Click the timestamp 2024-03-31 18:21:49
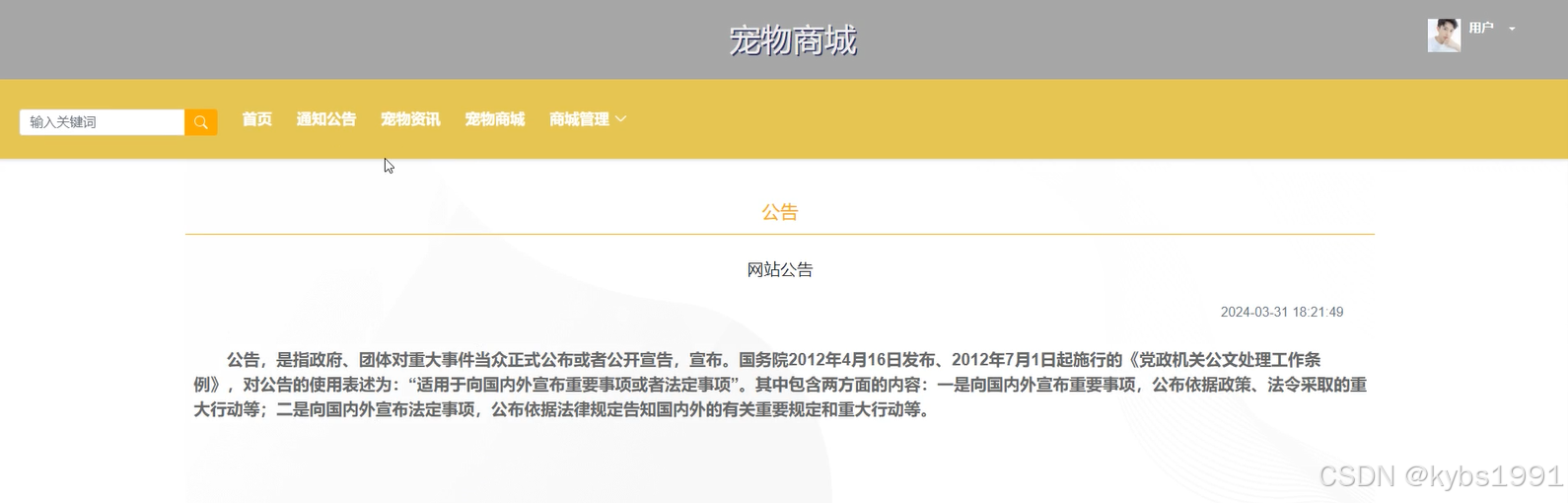Screen dimensions: 1568x503 pyautogui.click(x=1282, y=312)
